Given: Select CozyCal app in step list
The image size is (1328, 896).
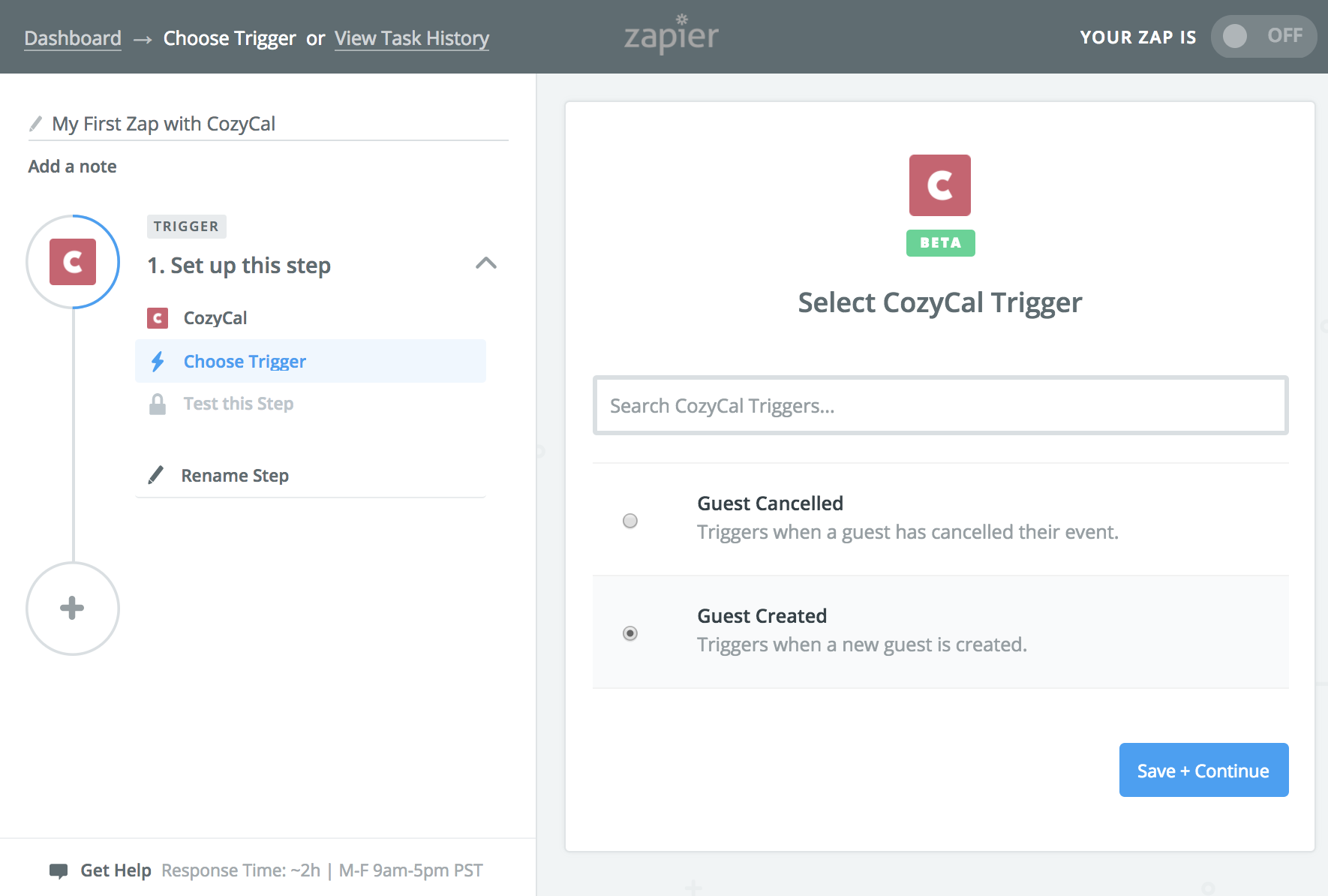Looking at the screenshot, I should point(215,318).
